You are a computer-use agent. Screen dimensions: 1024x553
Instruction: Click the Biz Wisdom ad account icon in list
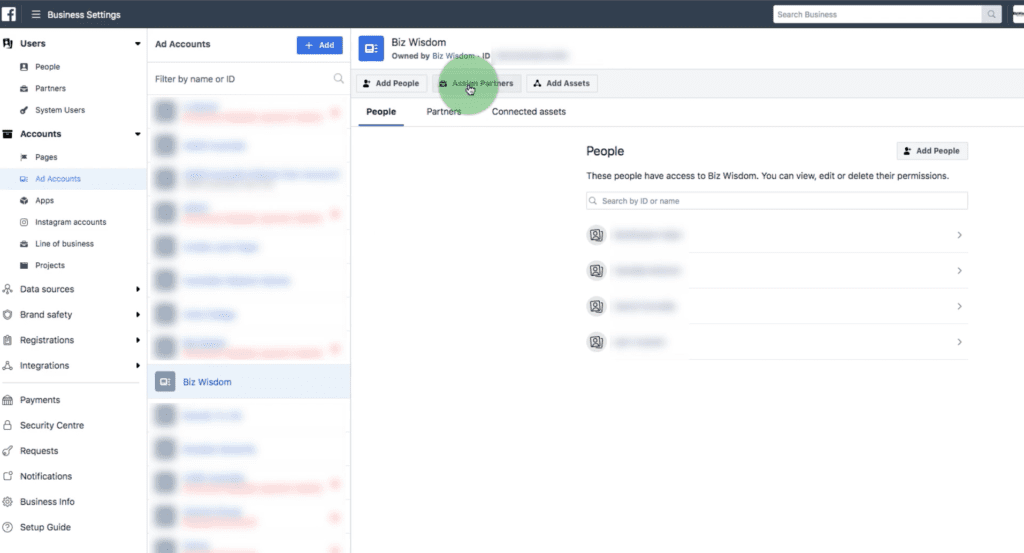click(165, 382)
